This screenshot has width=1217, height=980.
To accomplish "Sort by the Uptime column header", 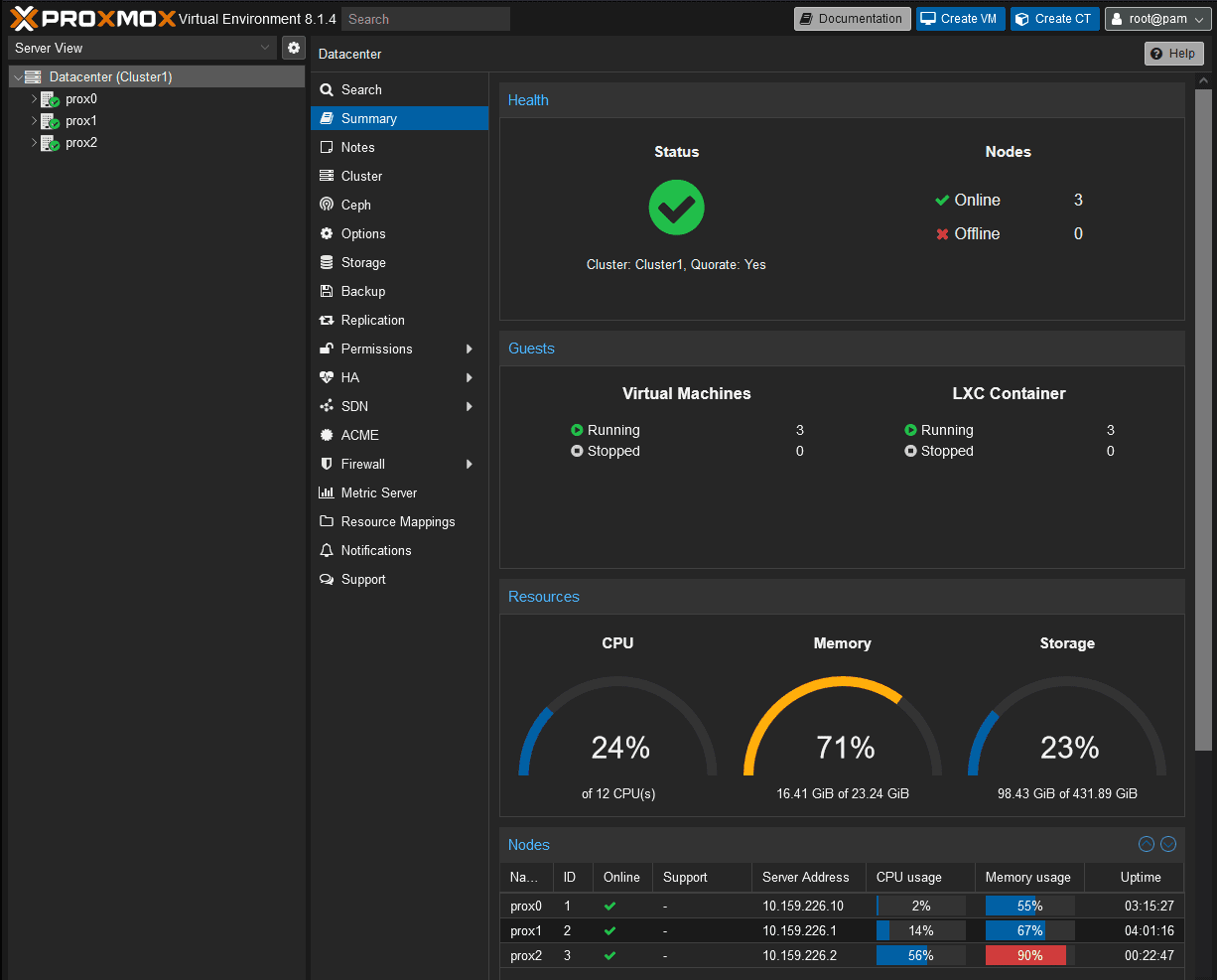I will [x=1134, y=877].
